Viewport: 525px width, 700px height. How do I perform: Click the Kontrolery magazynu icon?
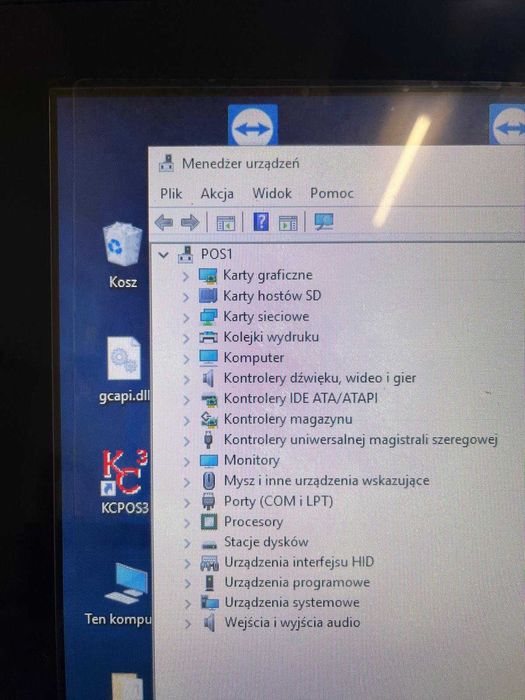click(x=208, y=419)
